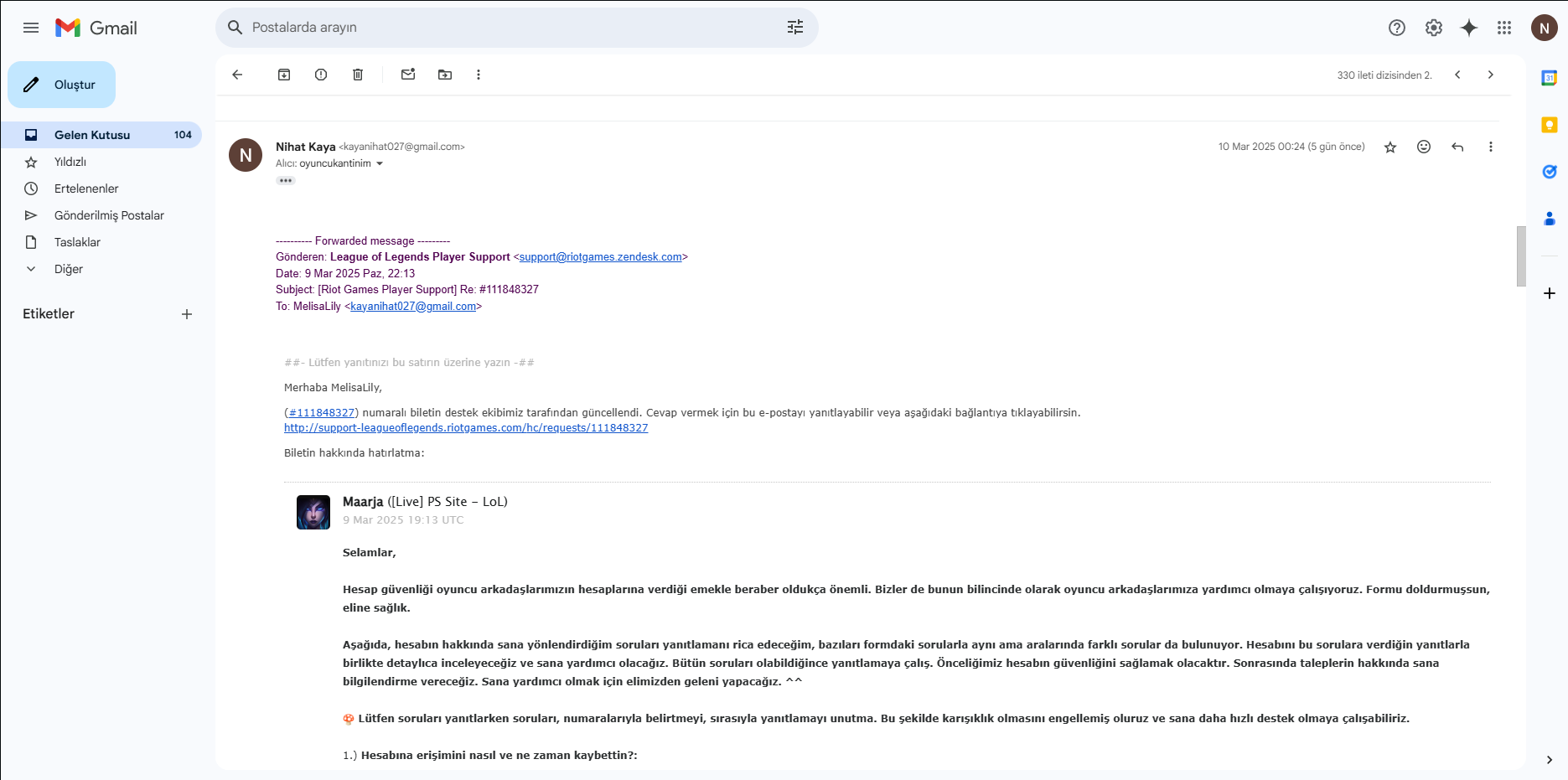The width and height of the screenshot is (1568, 780).
Task: Click the page vertical scrollbar thumb
Action: [1521, 256]
